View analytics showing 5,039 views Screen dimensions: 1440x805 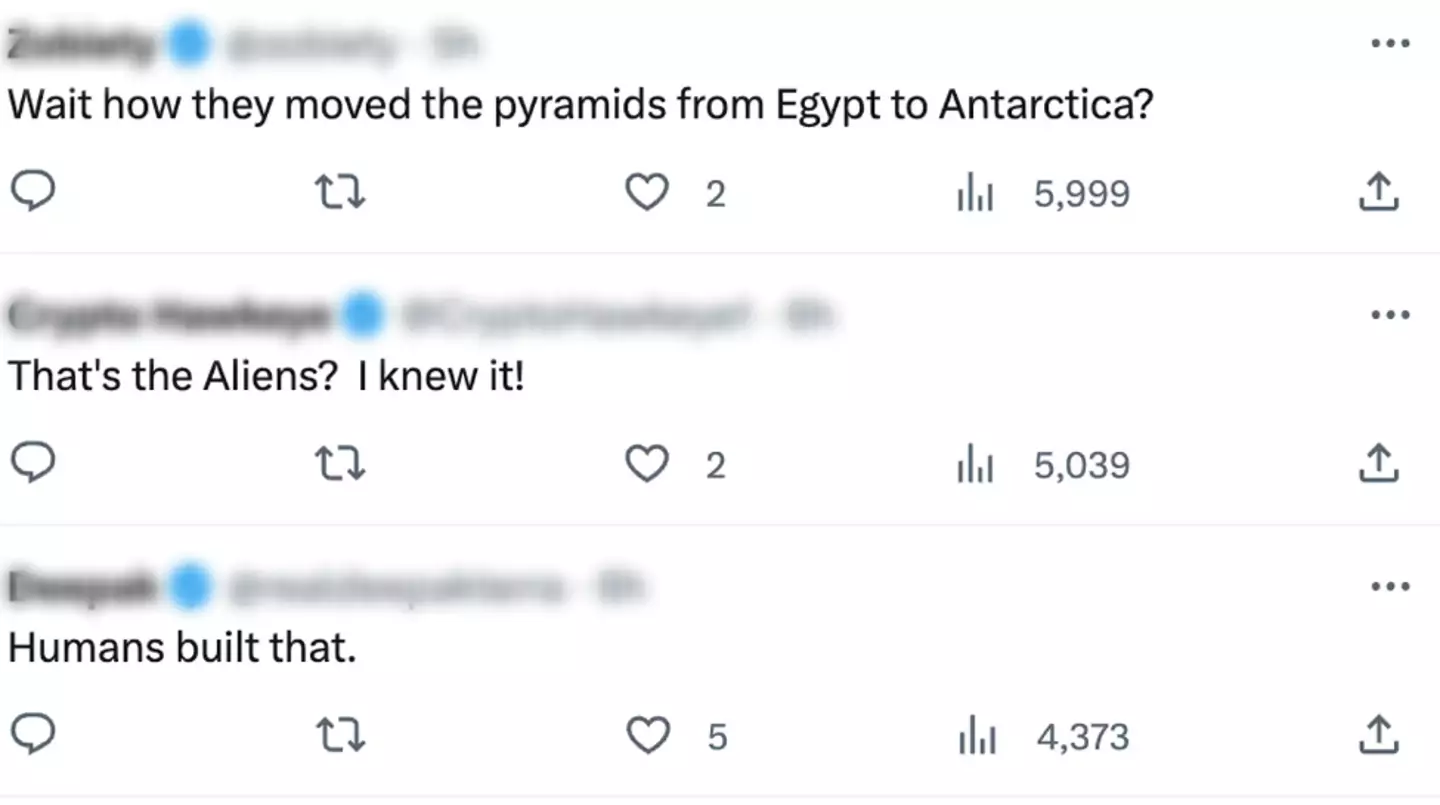pyautogui.click(x=975, y=466)
